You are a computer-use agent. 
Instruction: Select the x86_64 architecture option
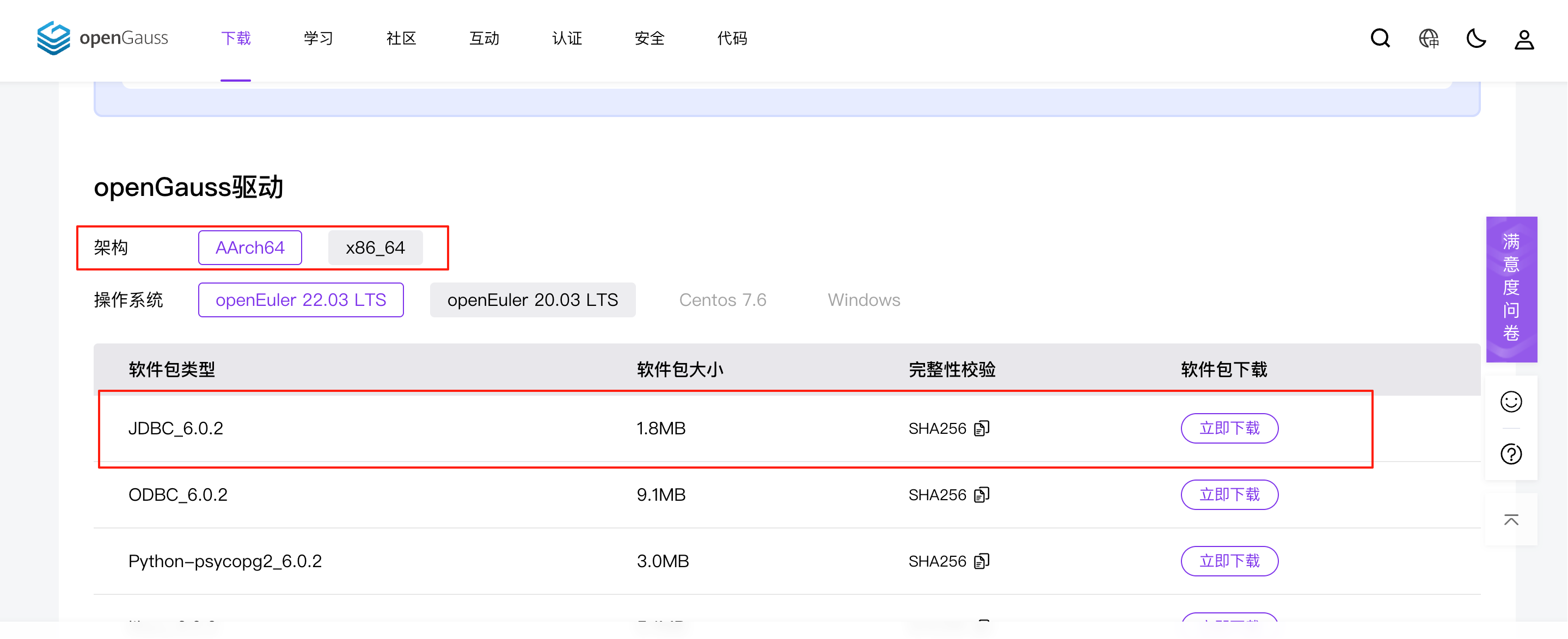375,248
